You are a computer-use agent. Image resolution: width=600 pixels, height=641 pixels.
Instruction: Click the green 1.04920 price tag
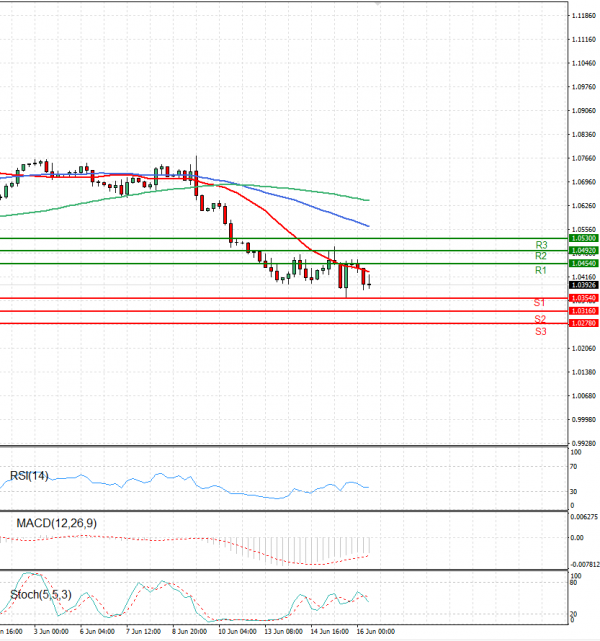click(x=584, y=251)
